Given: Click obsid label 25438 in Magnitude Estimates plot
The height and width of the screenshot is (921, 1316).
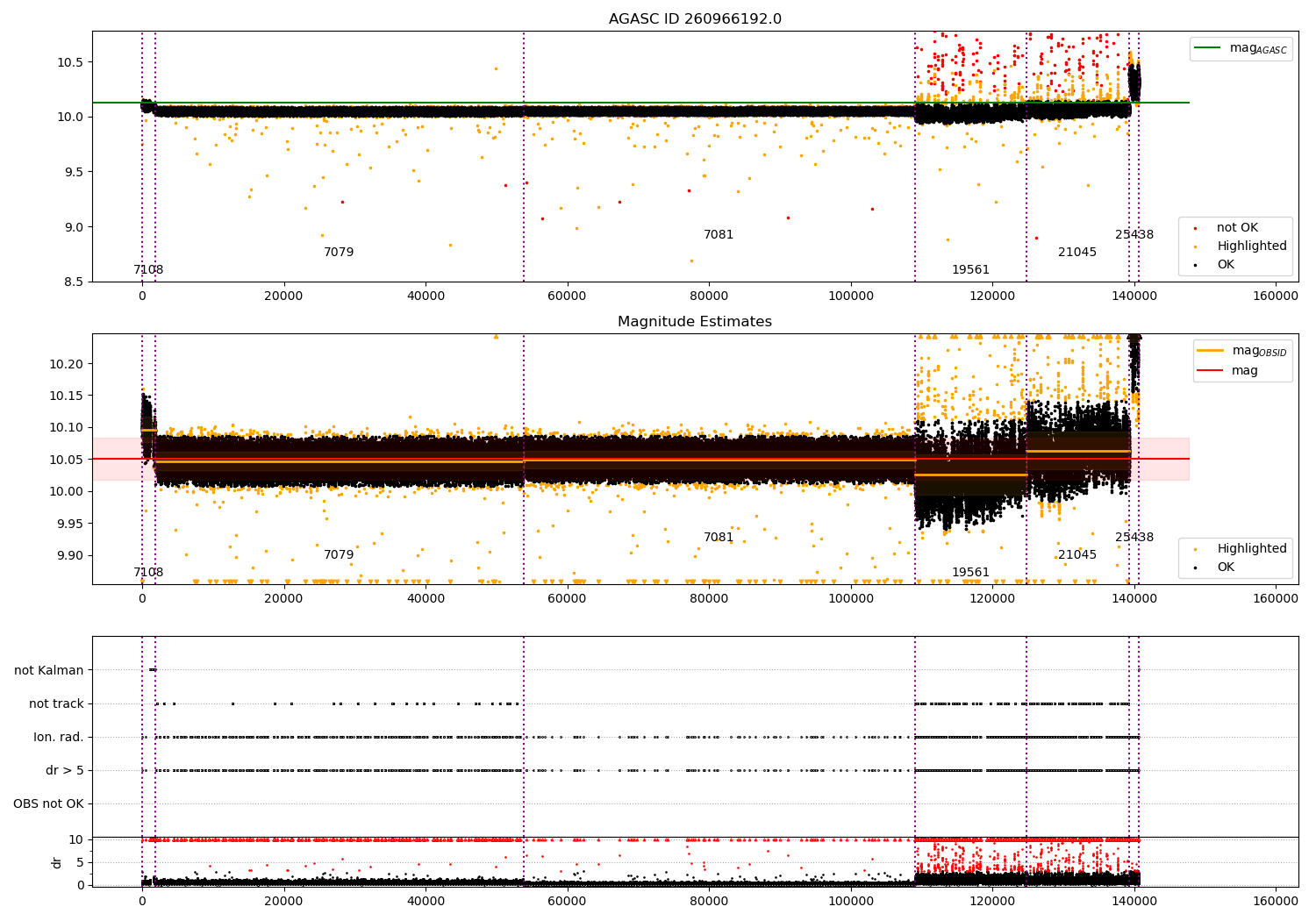Looking at the screenshot, I should [x=1134, y=538].
